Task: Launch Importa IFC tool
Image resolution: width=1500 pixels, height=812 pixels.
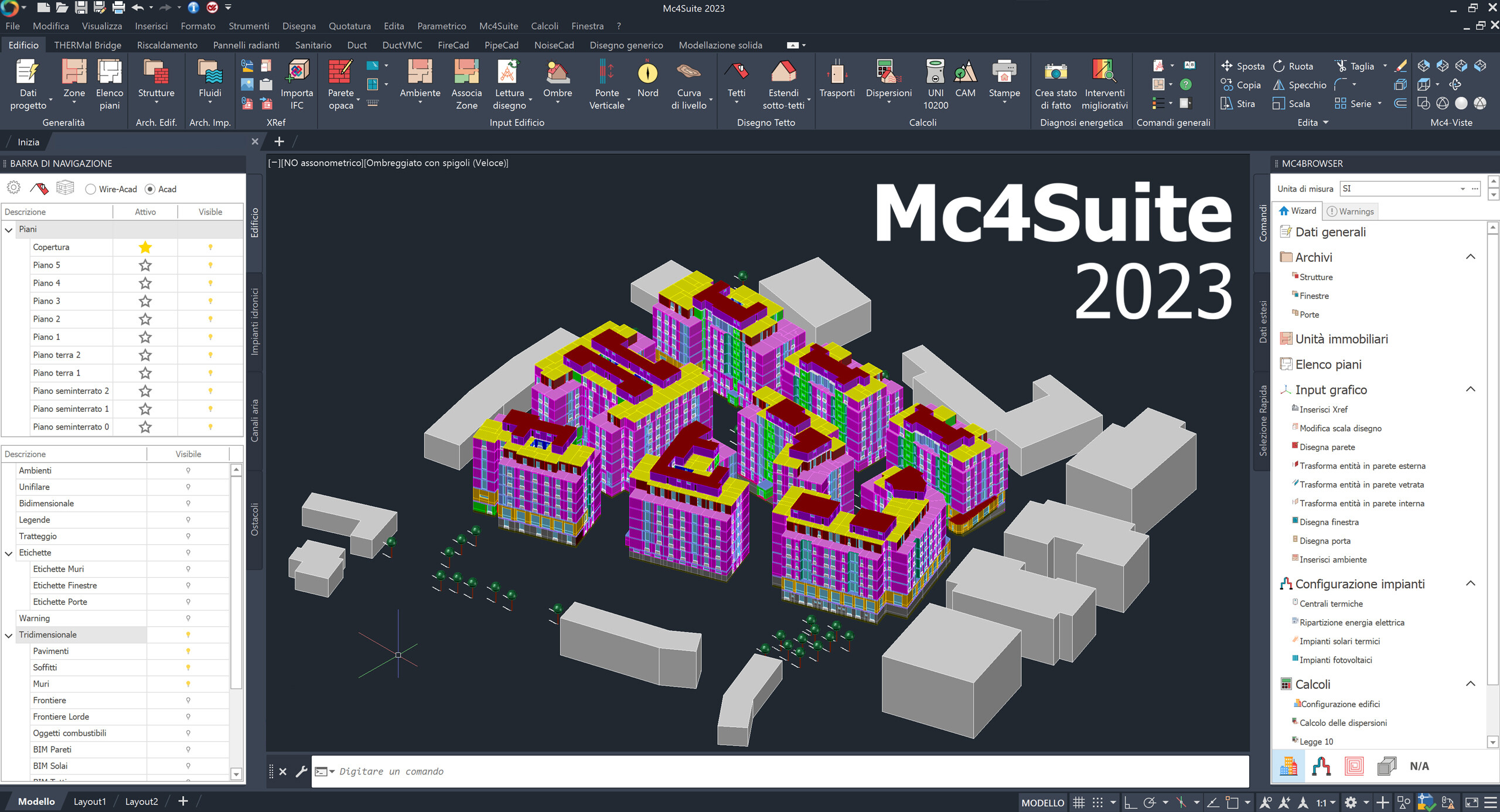Action: [296, 84]
